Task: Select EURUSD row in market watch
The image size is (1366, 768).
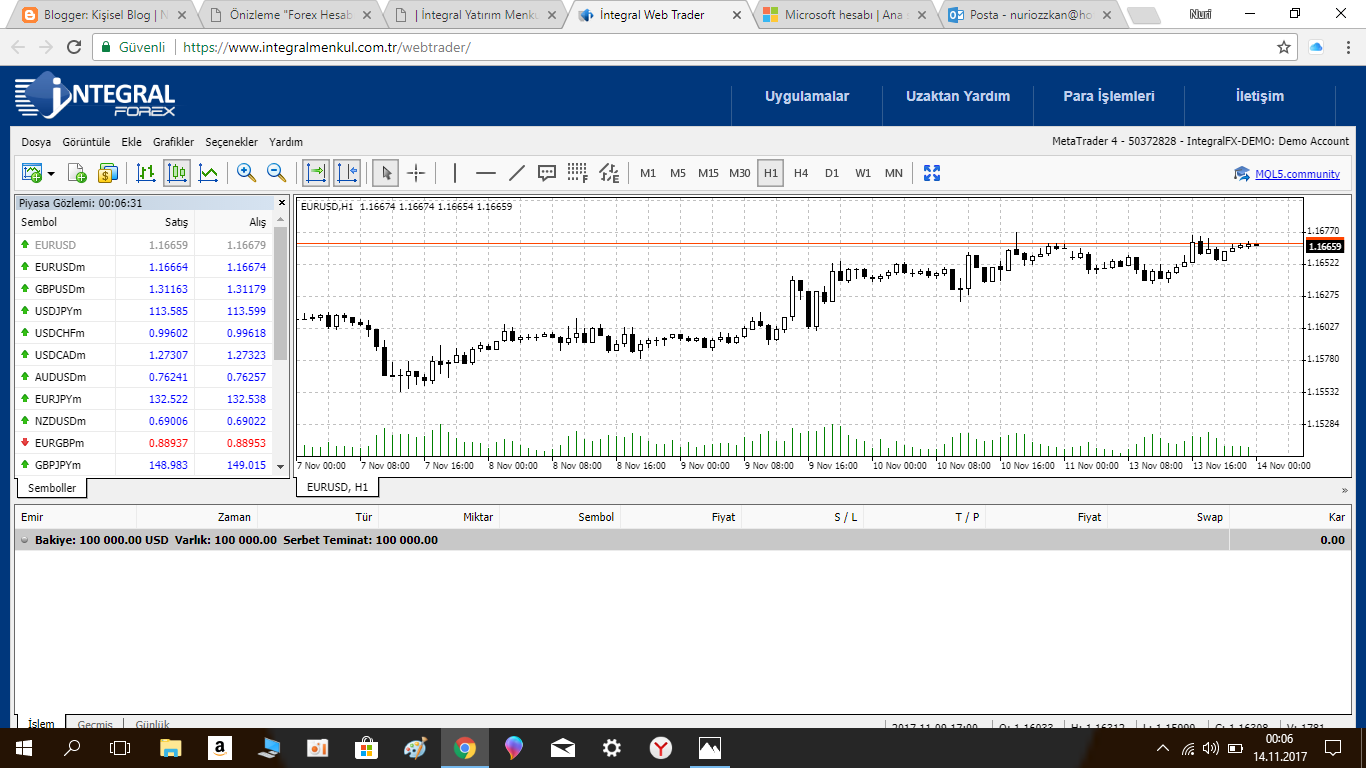Action: point(144,245)
